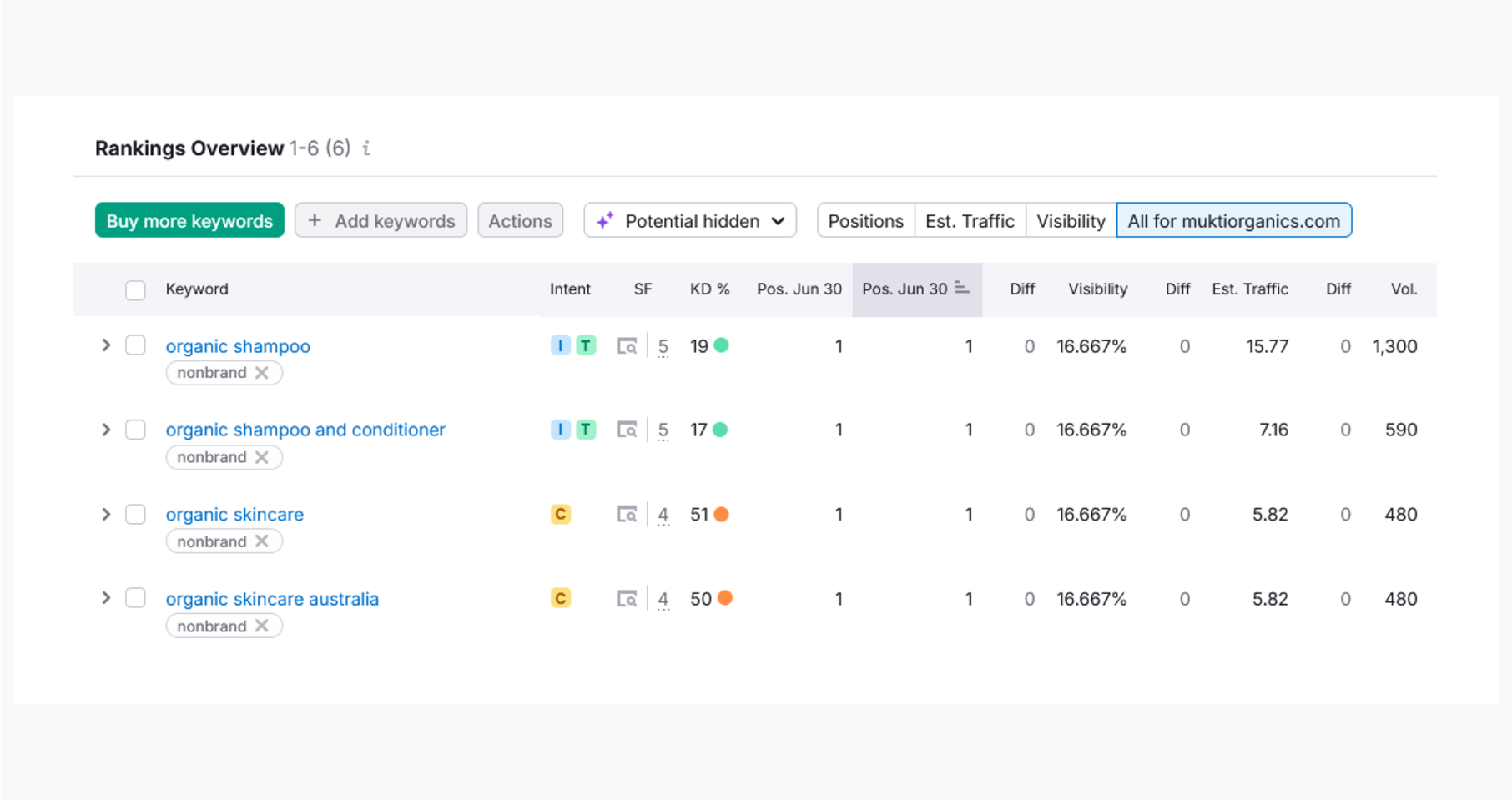Click SF count 5 for organic shampoo

(663, 346)
